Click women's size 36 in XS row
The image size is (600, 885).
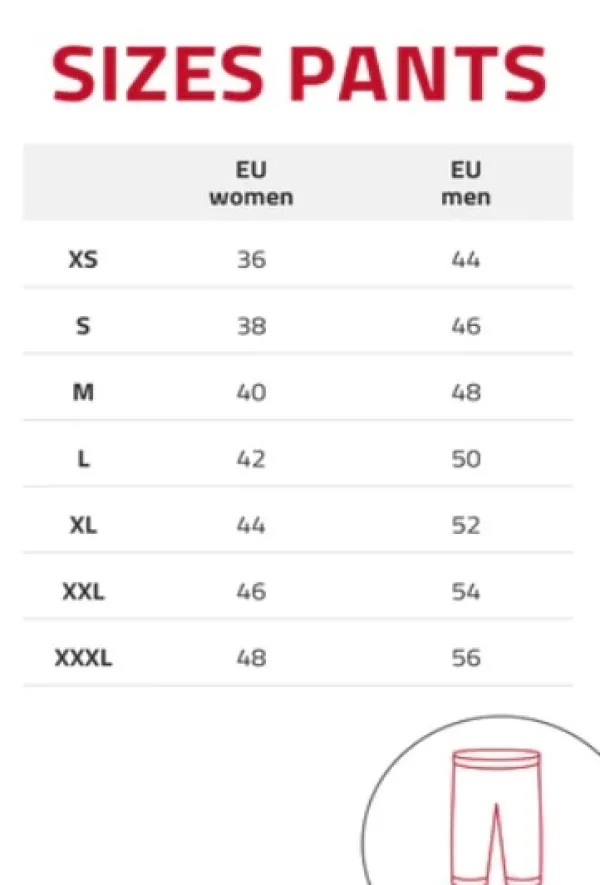pos(251,260)
